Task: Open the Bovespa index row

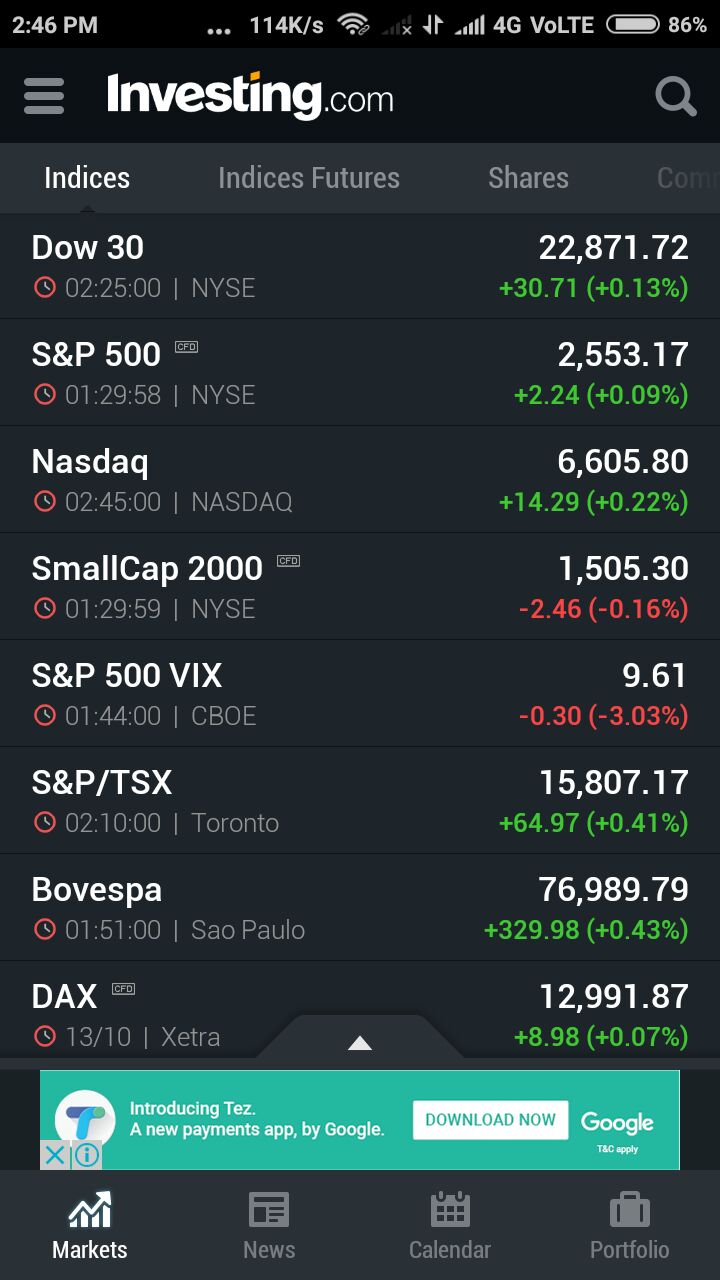Action: tap(360, 908)
